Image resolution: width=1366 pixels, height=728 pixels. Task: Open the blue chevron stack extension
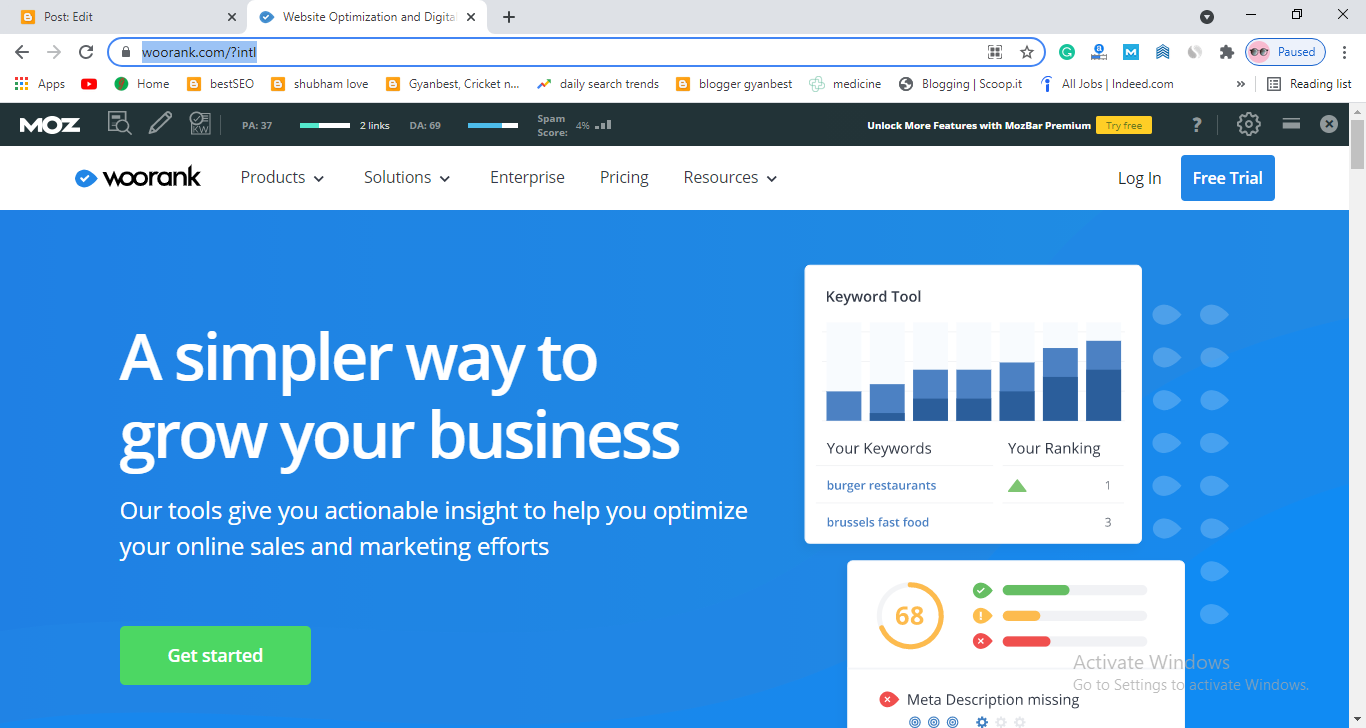tap(1162, 52)
